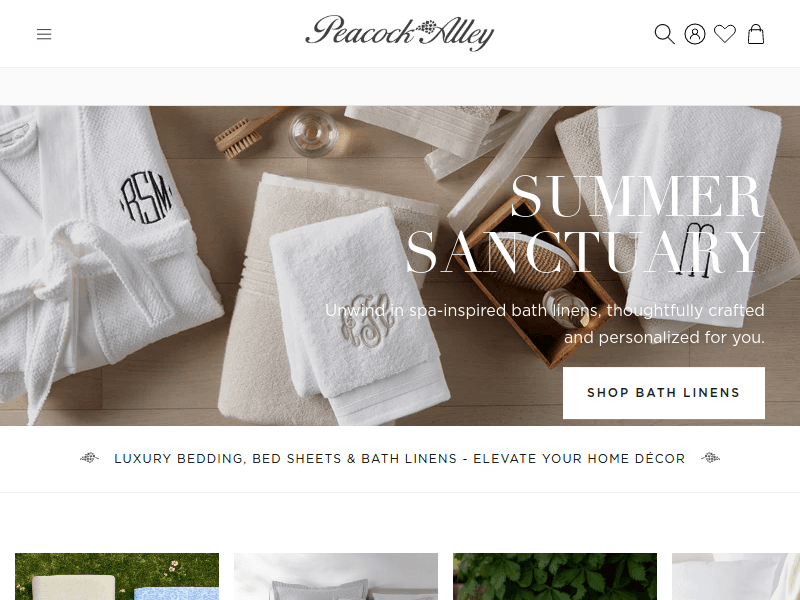This screenshot has width=800, height=600.
Task: Open the hamburger navigation menu
Action: point(44,34)
